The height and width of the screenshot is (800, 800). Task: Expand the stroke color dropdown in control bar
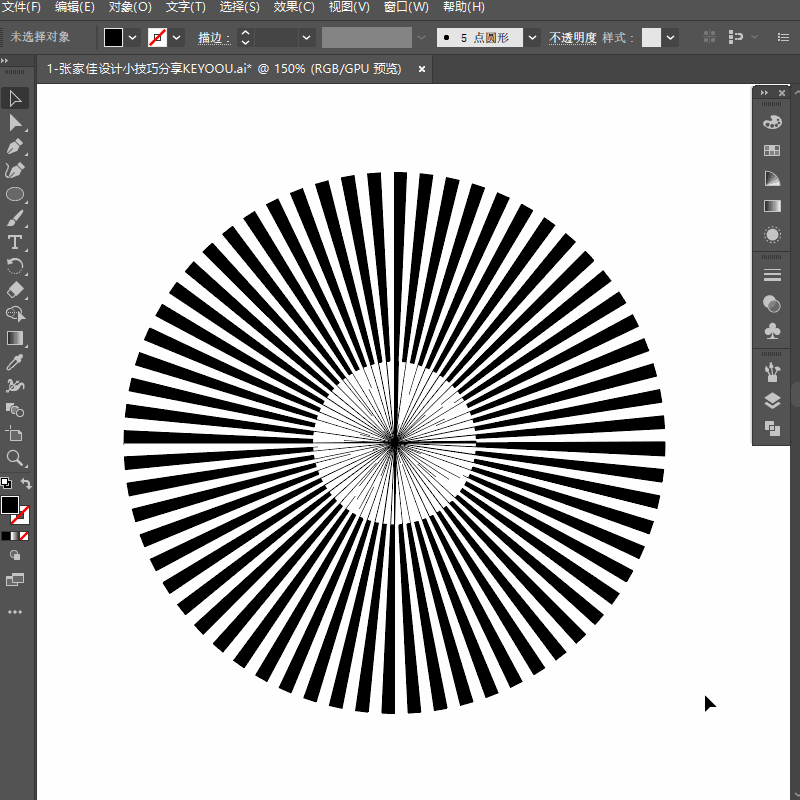[177, 37]
